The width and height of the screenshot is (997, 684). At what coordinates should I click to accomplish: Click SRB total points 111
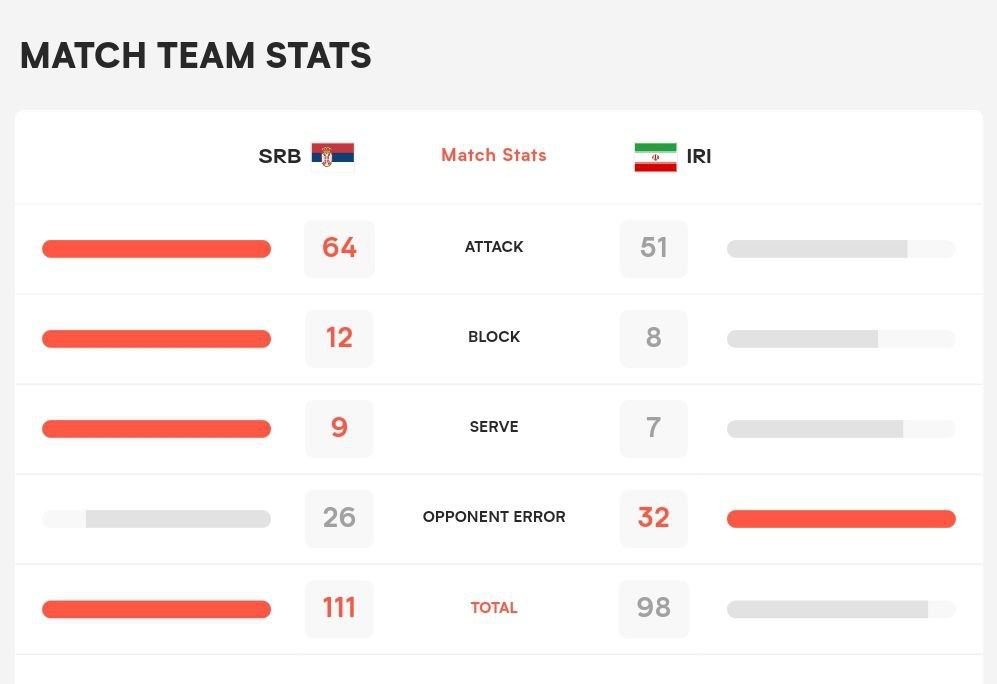click(339, 608)
